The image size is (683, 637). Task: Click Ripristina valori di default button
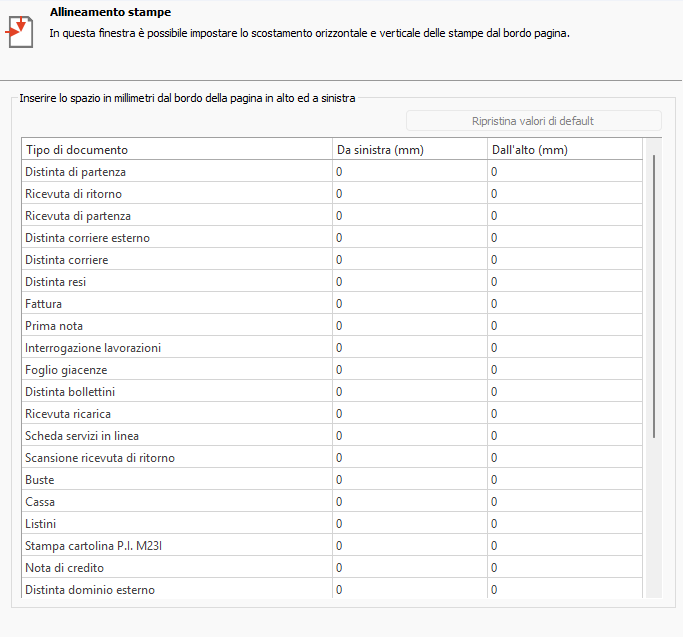pyautogui.click(x=533, y=121)
